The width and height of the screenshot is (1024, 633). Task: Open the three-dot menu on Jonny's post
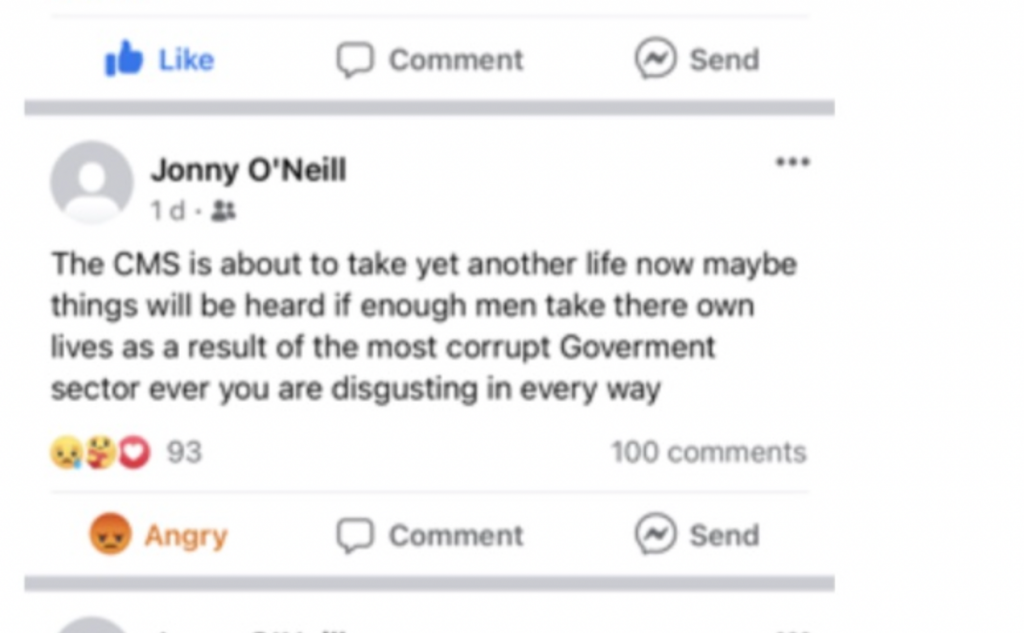pos(792,162)
